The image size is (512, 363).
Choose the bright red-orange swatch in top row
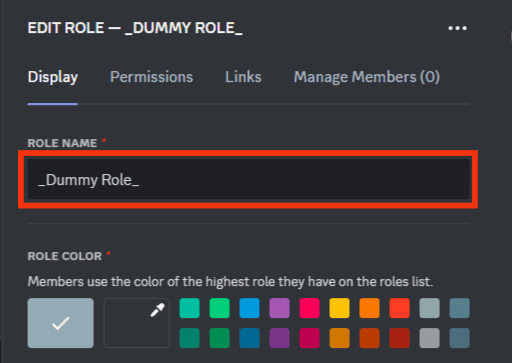400,308
